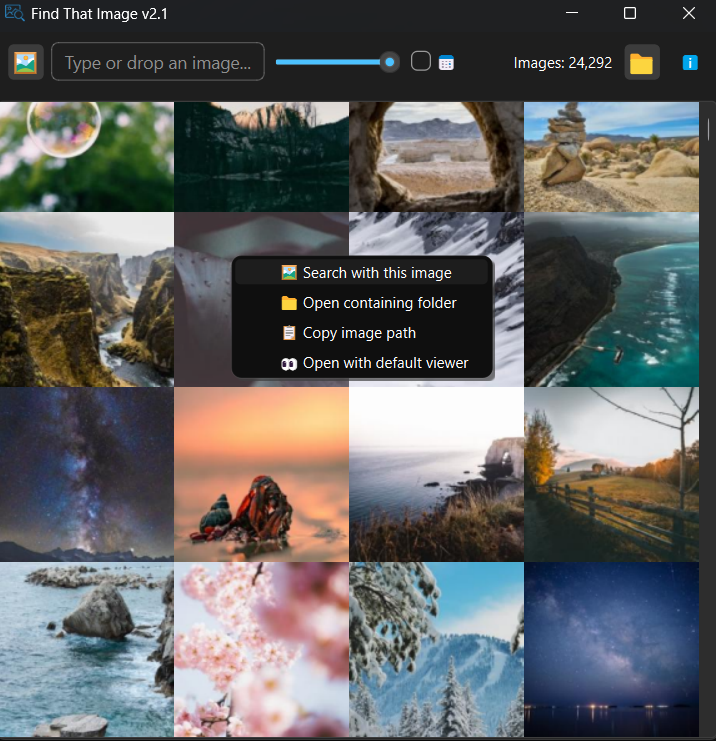Select the turquoise coastline aerial thumbnail
The width and height of the screenshot is (716, 741).
pos(612,300)
